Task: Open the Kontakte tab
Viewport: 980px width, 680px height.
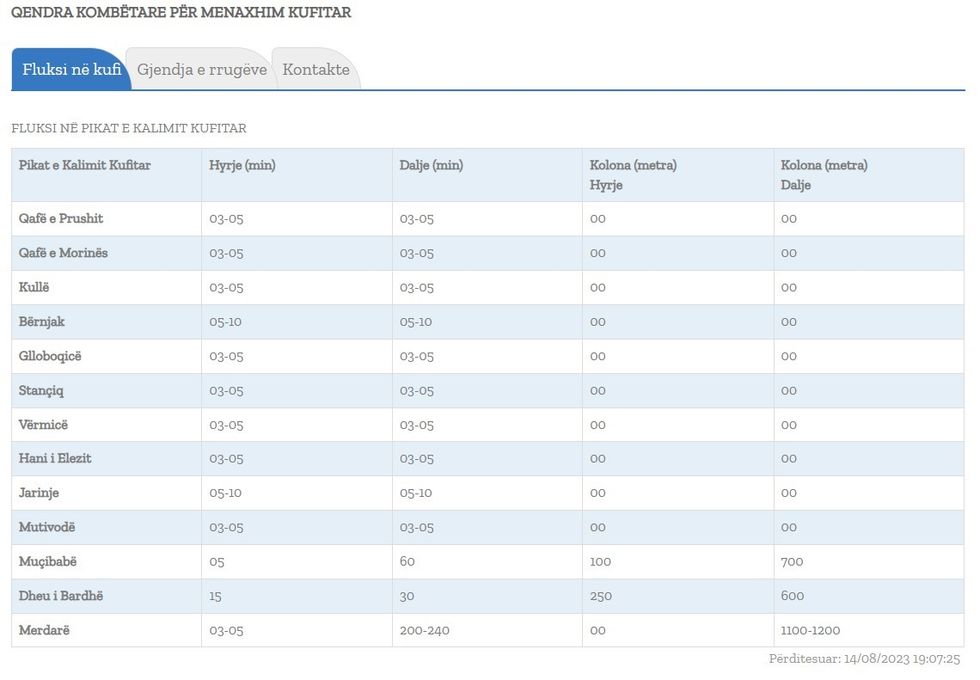Action: [316, 70]
